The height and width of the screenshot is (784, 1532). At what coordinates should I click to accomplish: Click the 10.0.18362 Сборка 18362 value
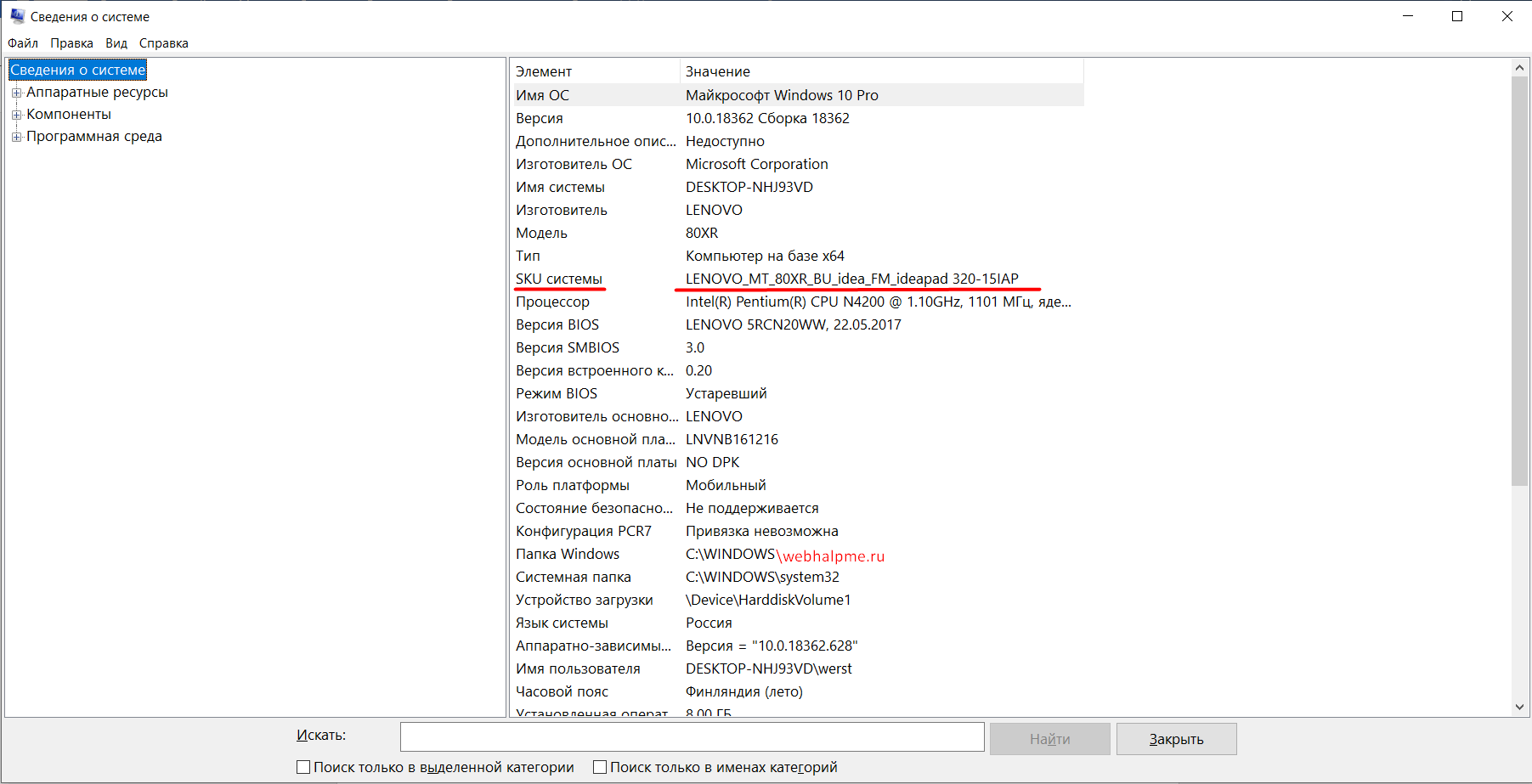(x=768, y=118)
